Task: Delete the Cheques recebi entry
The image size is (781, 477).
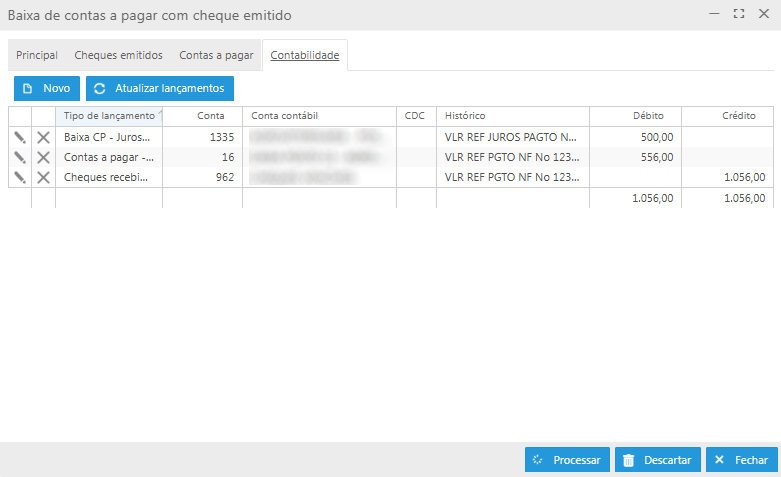Action: [43, 177]
